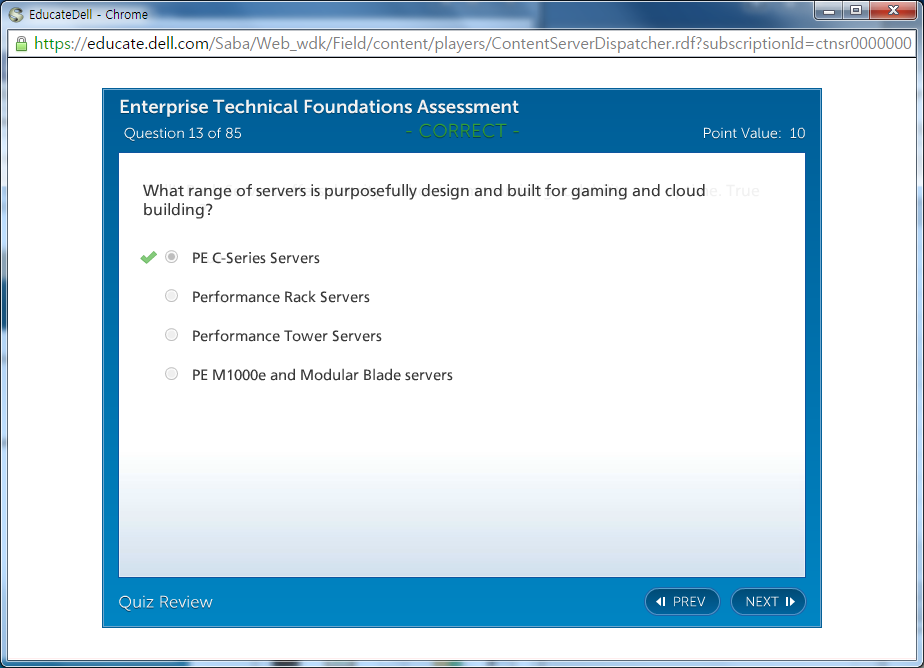Image resolution: width=924 pixels, height=668 pixels.
Task: Go to the next question with NEXT
Action: [768, 601]
